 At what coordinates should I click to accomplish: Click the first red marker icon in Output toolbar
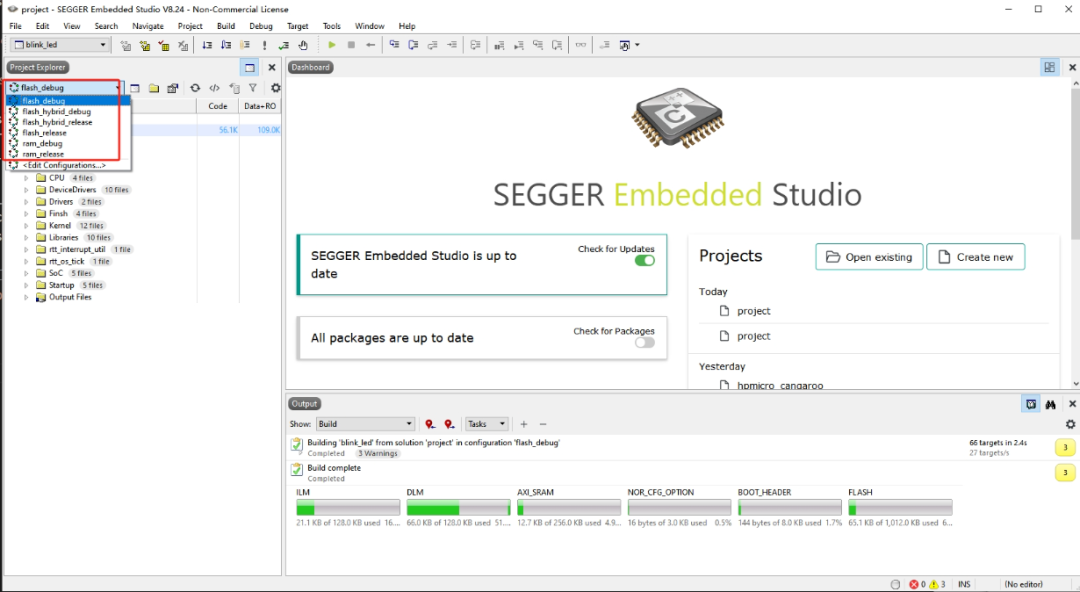(430, 425)
